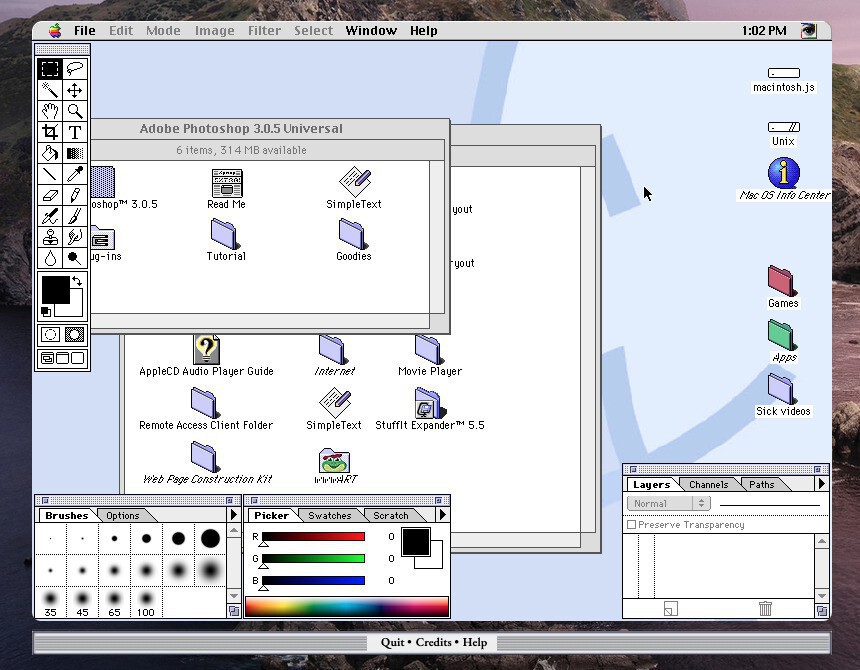
Task: Select the Eraser tool
Action: 50,195
